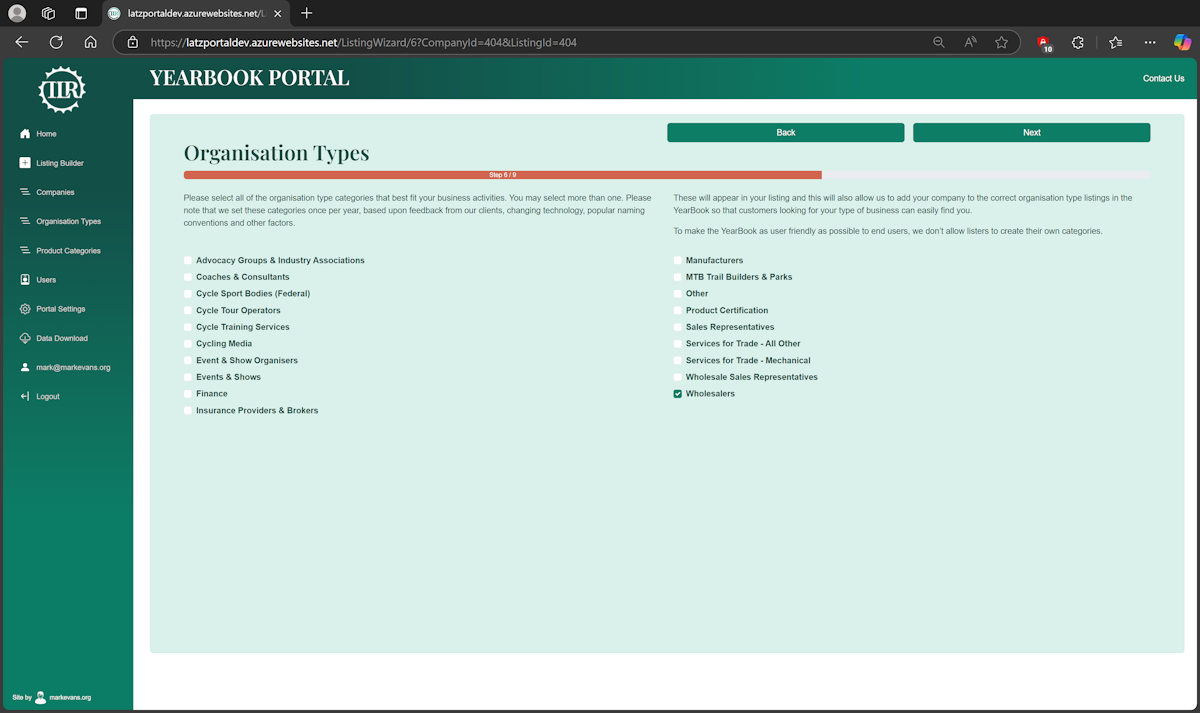Check Cycling Media
This screenshot has height=713, width=1200.
pos(188,344)
